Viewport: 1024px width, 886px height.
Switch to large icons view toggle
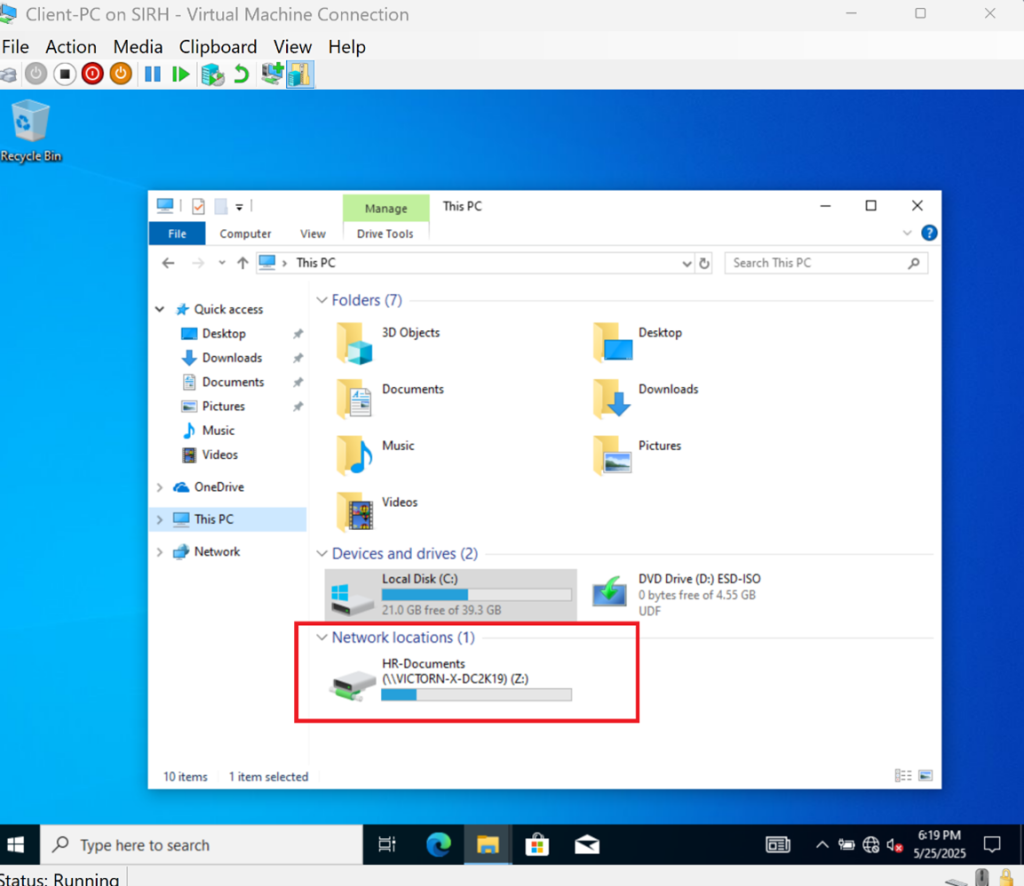coord(925,776)
